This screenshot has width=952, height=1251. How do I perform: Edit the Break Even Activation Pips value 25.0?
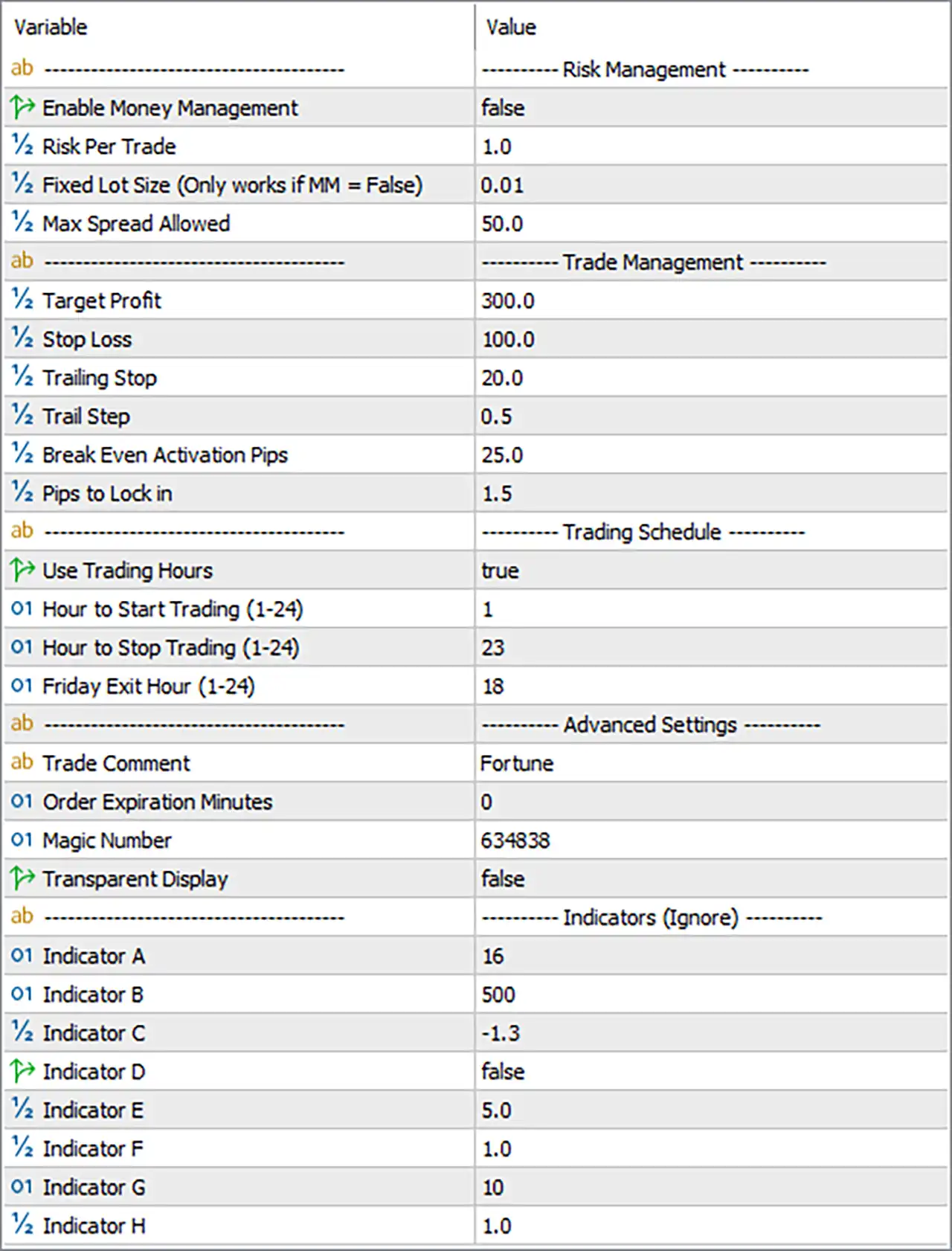(x=502, y=455)
